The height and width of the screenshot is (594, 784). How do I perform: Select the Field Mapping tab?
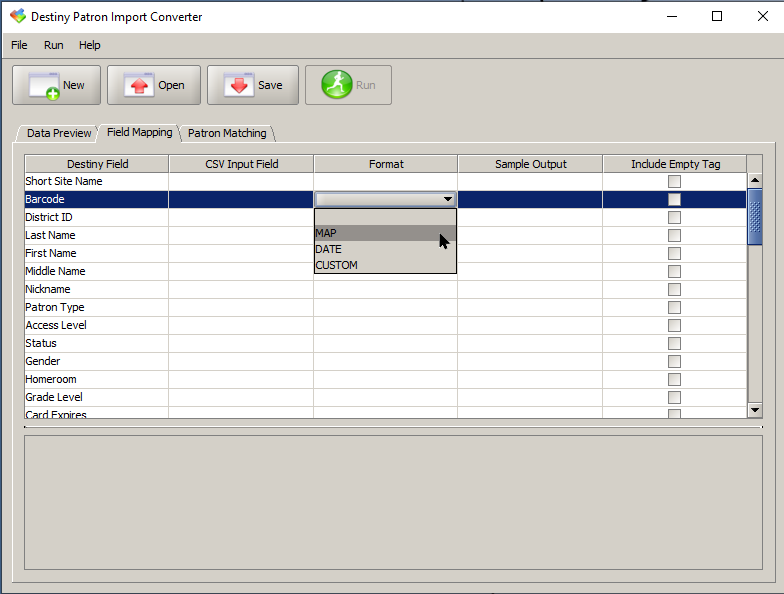[x=140, y=132]
